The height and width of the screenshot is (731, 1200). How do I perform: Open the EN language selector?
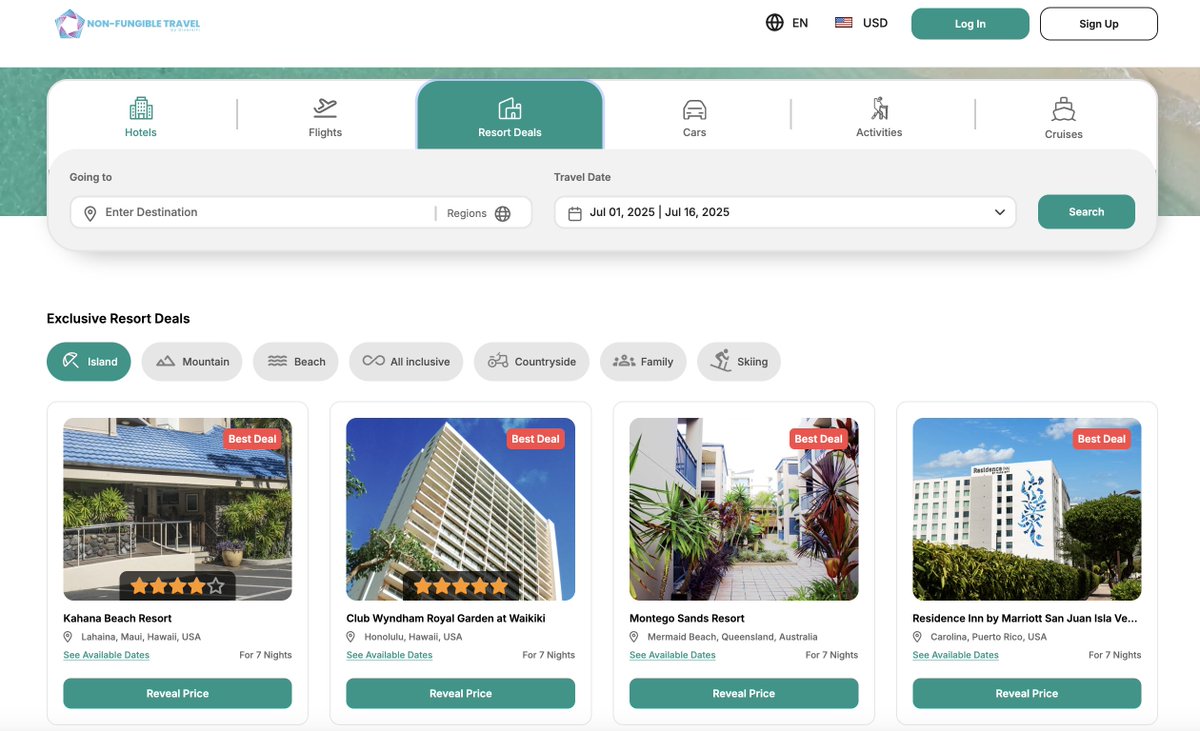[787, 23]
